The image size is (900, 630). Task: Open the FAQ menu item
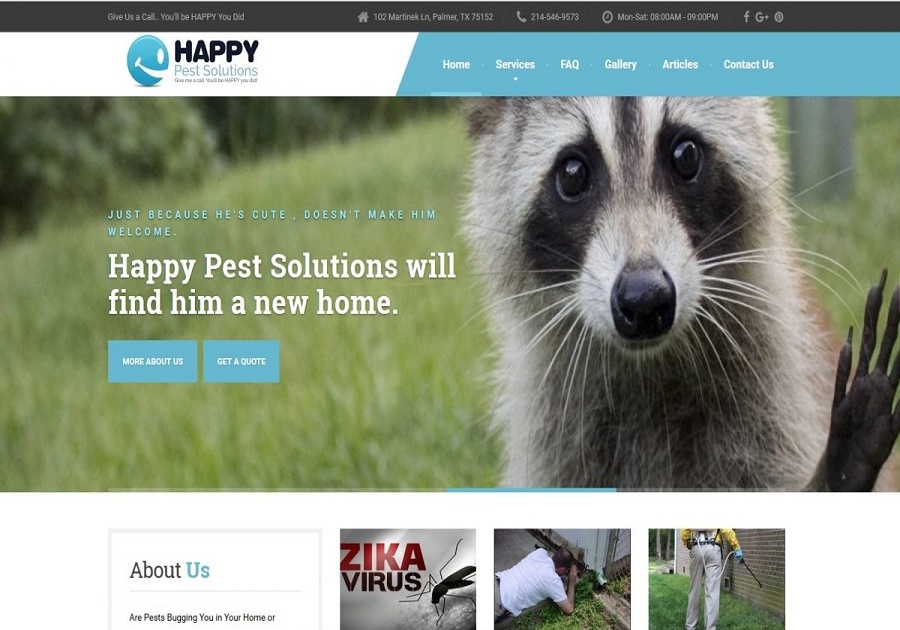569,64
